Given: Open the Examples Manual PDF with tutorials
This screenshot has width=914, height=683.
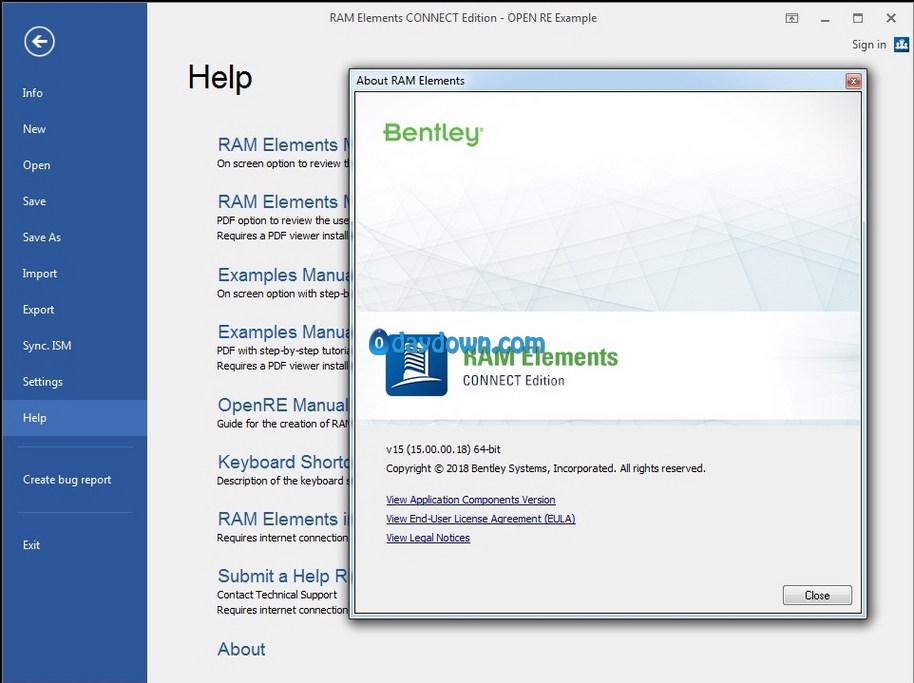Looking at the screenshot, I should tap(283, 332).
